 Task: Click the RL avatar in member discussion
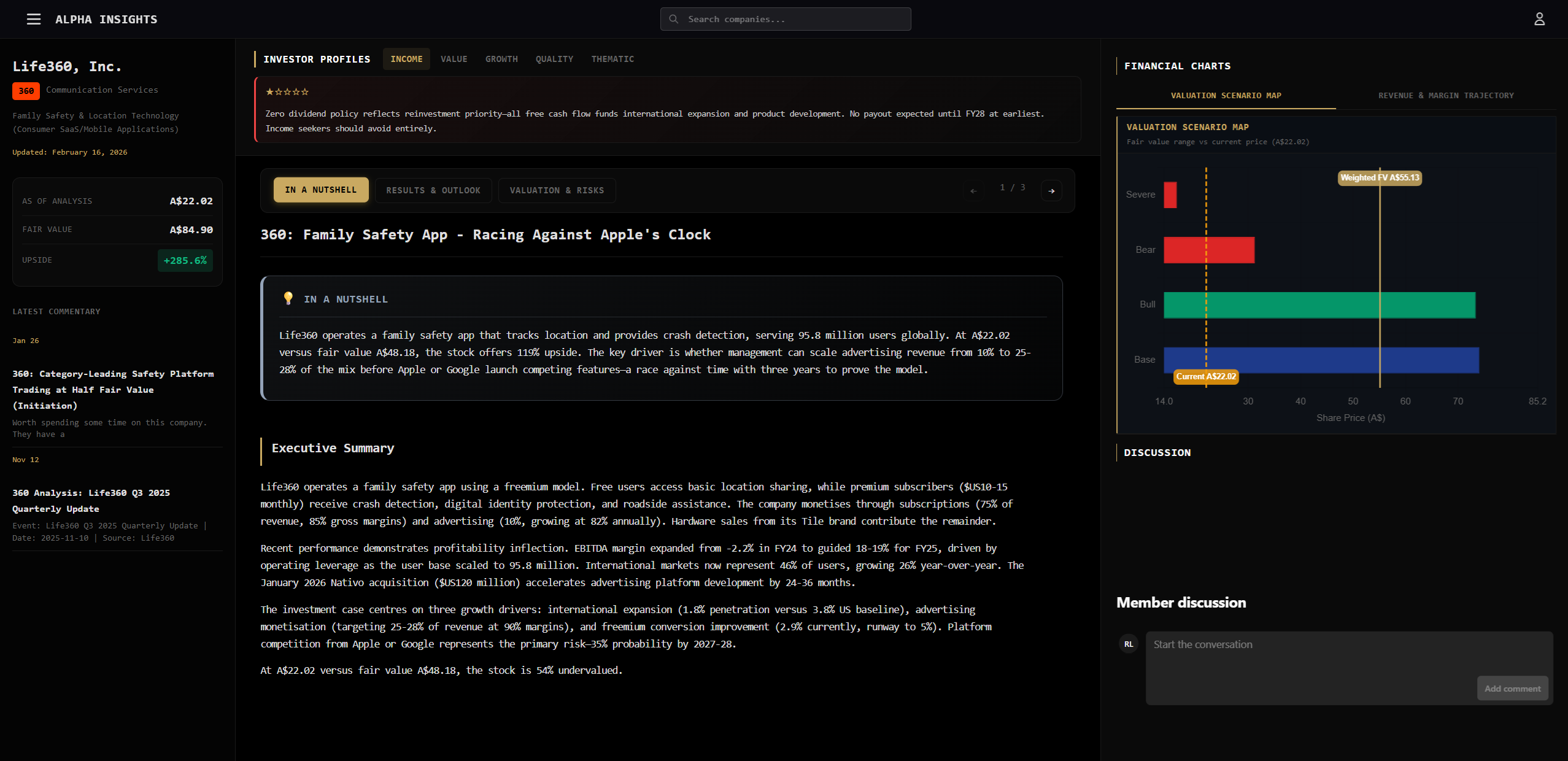coord(1128,644)
